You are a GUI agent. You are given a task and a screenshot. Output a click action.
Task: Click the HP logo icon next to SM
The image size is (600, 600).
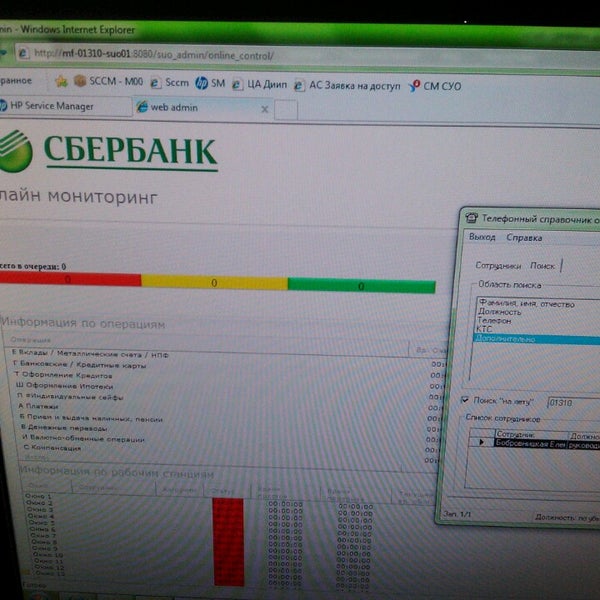click(x=201, y=83)
